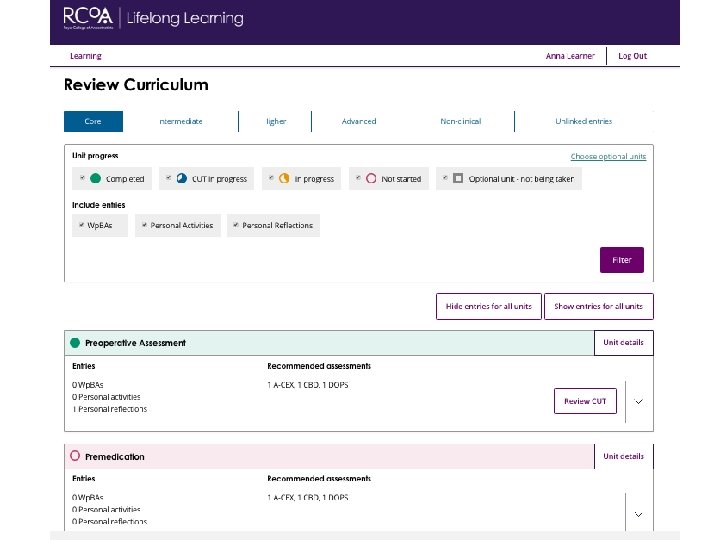Screen dimensions: 720x540
Task: Open the Unlinked entries tab
Action: [584, 121]
